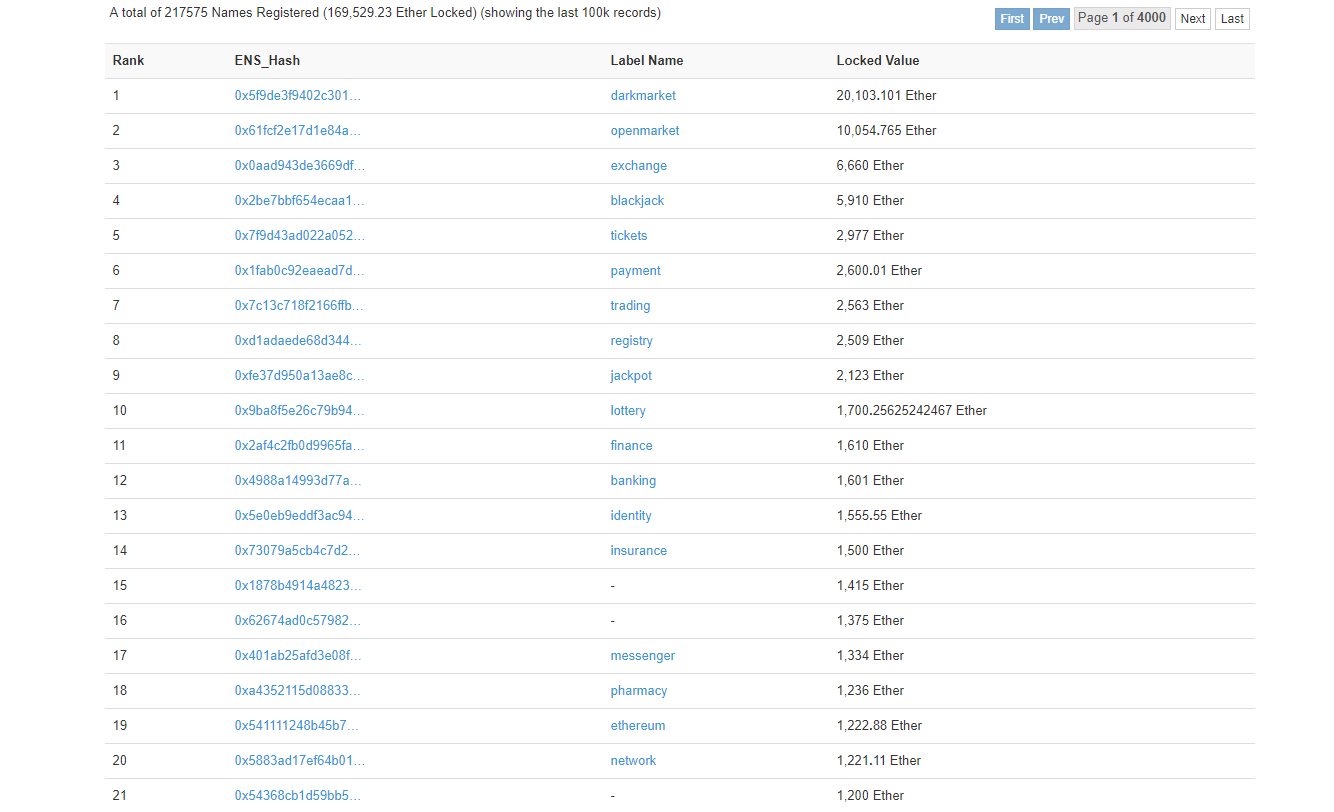The height and width of the screenshot is (812, 1334).
Task: Open hash 0x73079a5cb4c7d2...
Action: [297, 551]
